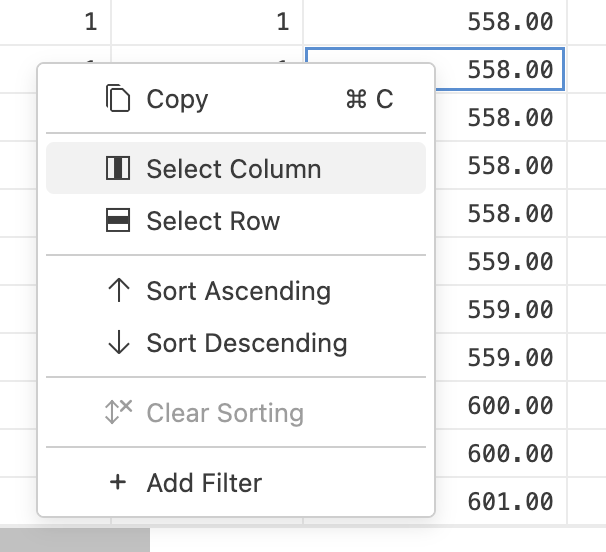Click the plus icon beside Add Filter
Image resolution: width=606 pixels, height=552 pixels.
pyautogui.click(x=118, y=483)
